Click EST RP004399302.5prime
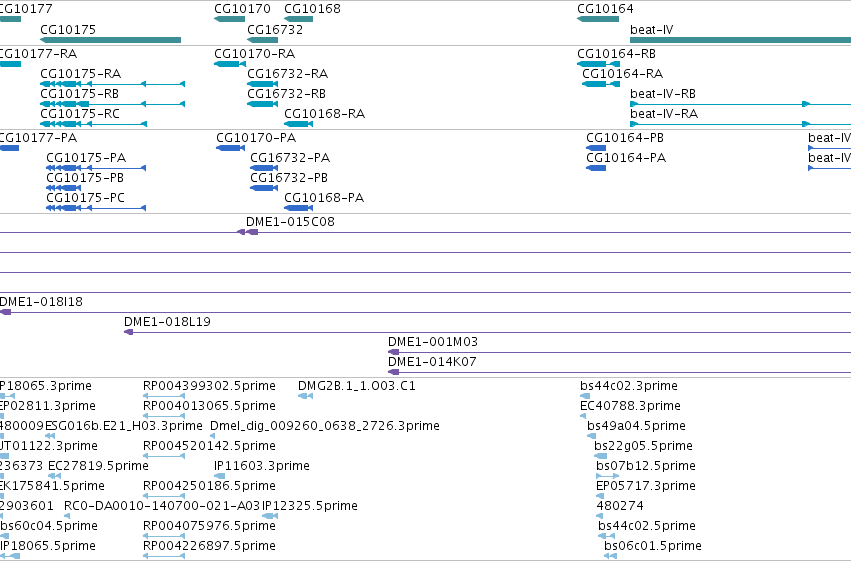Image resolution: width=851 pixels, height=561 pixels. pos(164,396)
